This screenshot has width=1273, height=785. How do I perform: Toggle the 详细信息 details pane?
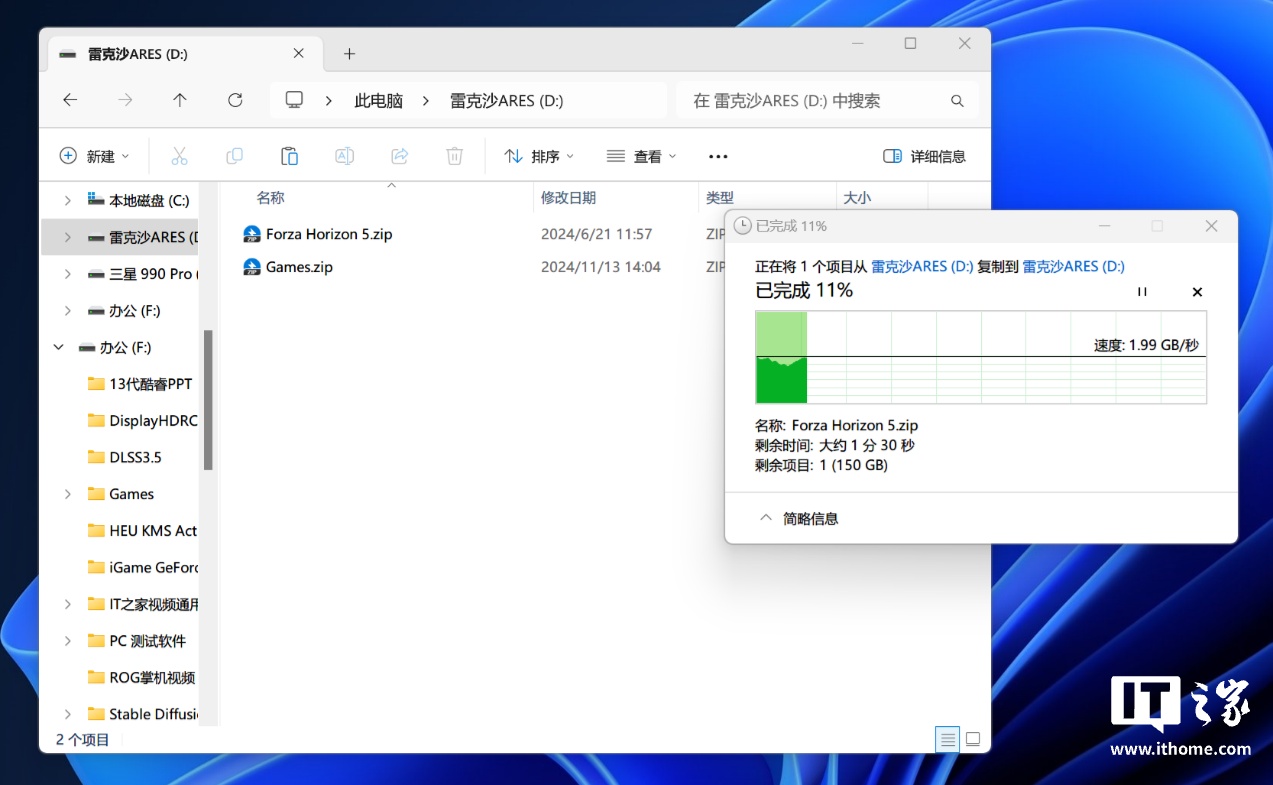pos(924,156)
